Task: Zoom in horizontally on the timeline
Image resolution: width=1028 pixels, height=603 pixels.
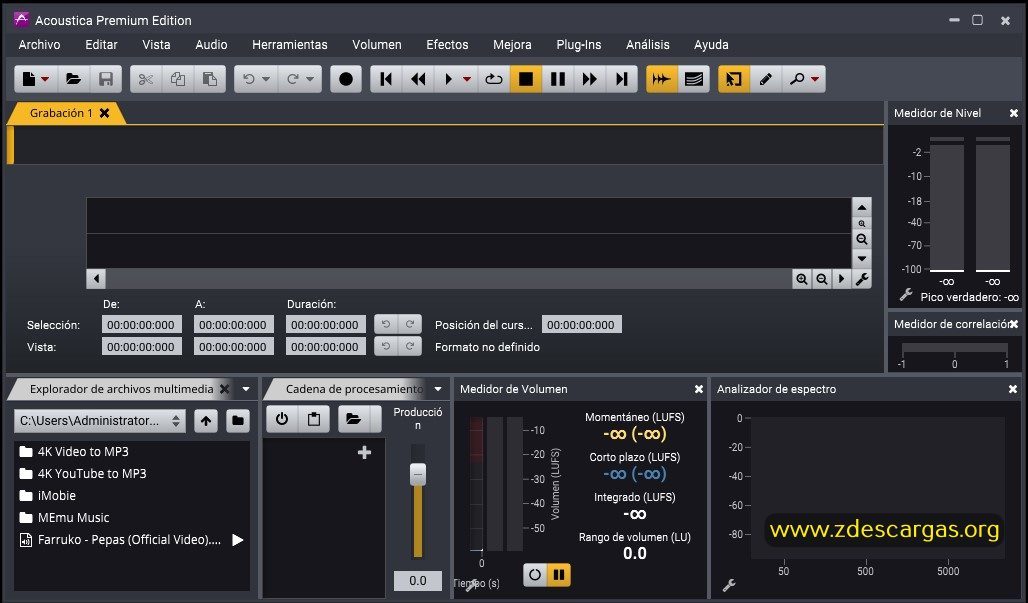Action: [801, 279]
